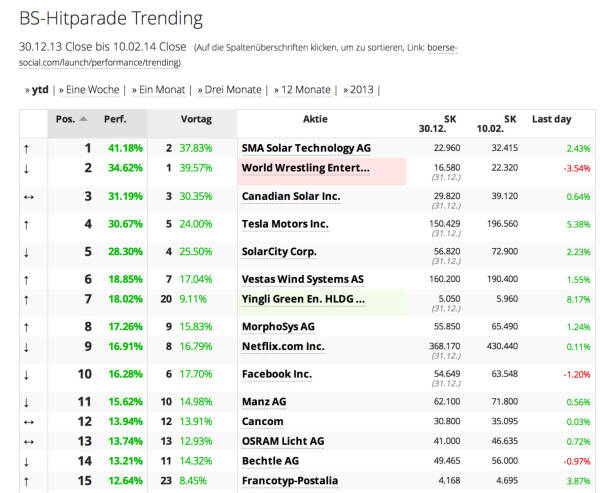Viewport: 600px width, 493px height.
Task: Select Cancom performance value 13.94%
Action: tap(126, 421)
